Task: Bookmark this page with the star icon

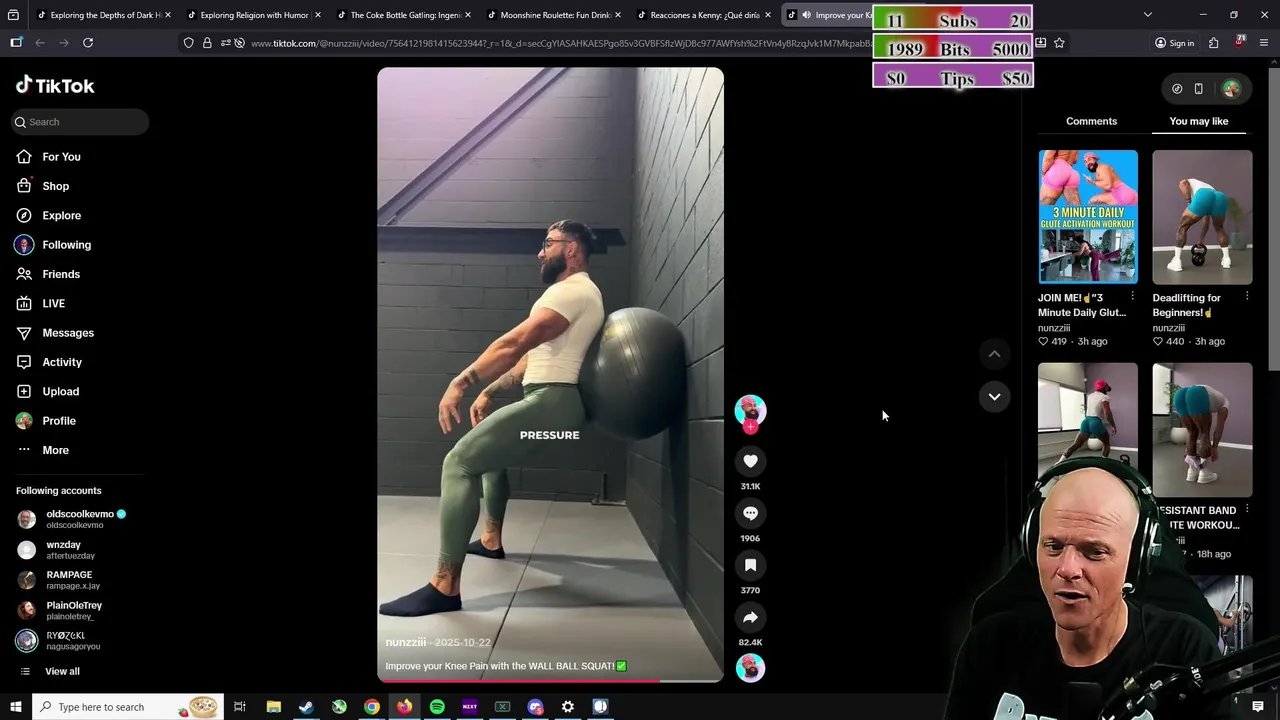Action: pyautogui.click(x=1059, y=43)
